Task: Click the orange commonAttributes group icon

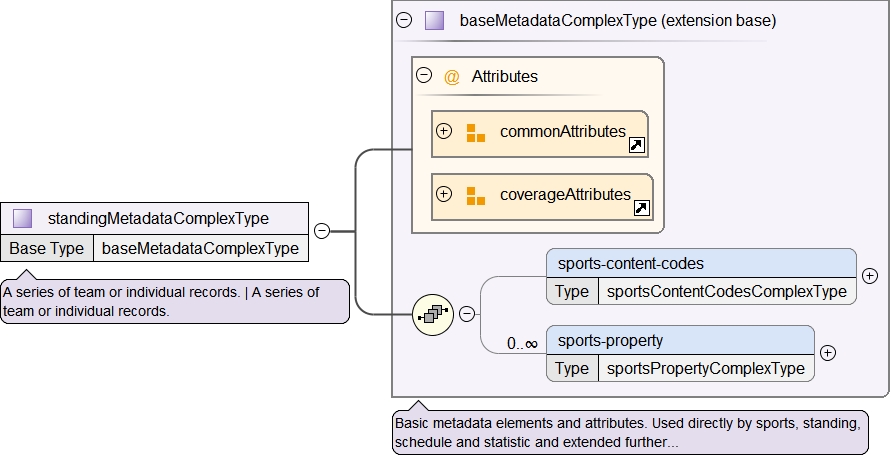Action: click(475, 132)
